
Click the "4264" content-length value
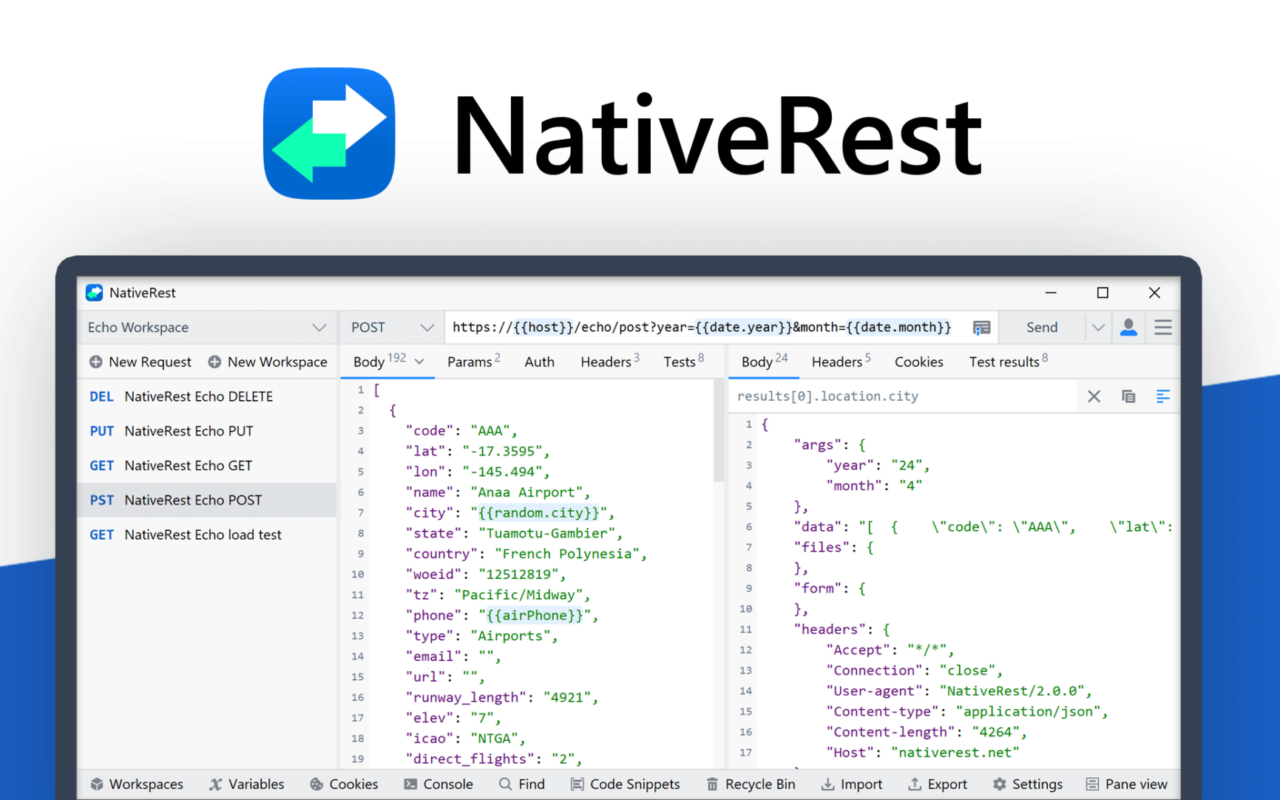[995, 732]
